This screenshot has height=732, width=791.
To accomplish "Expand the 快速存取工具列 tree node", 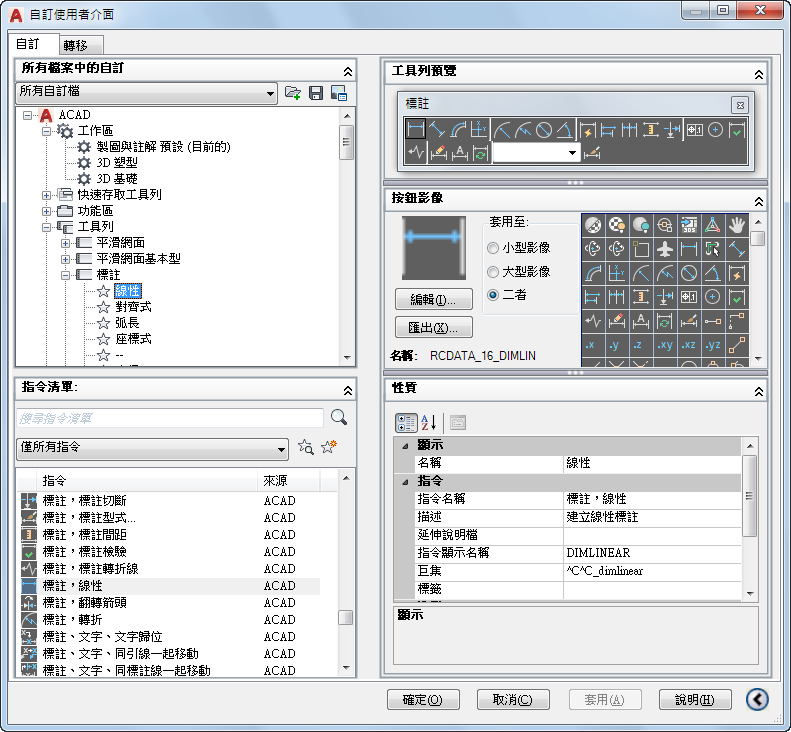I will [46, 195].
